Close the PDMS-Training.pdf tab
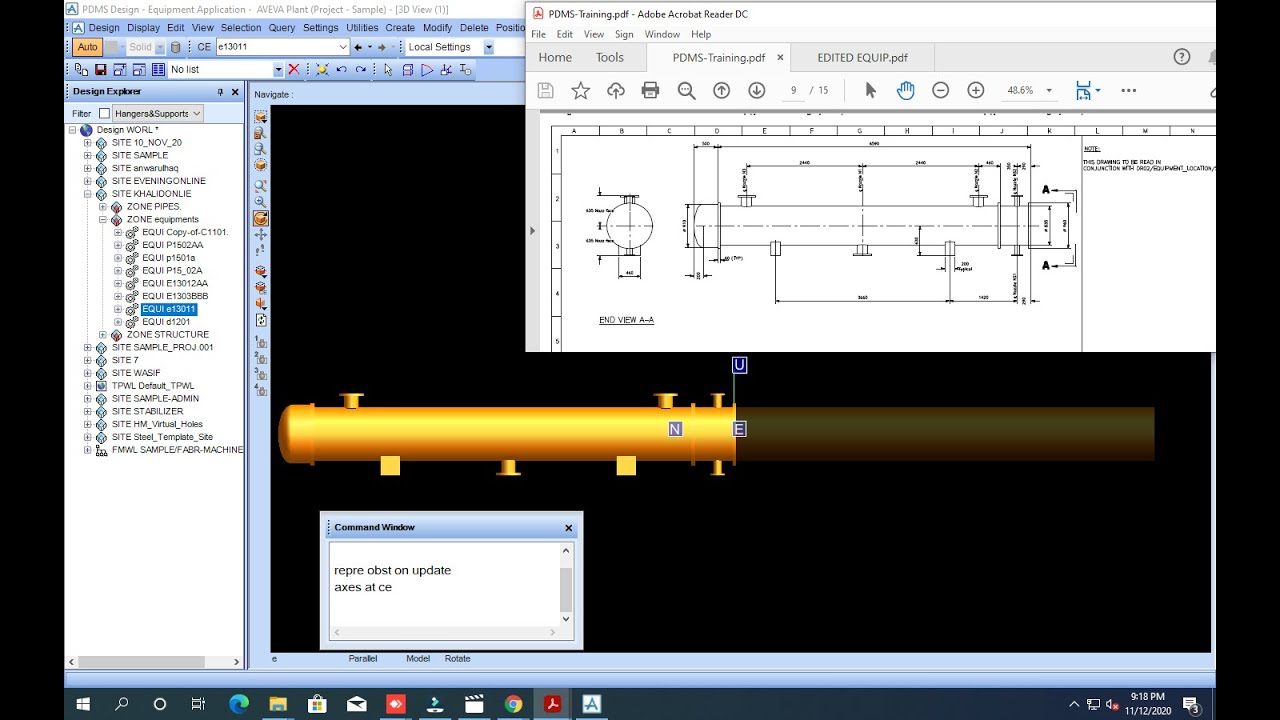This screenshot has height=720, width=1280. (780, 57)
